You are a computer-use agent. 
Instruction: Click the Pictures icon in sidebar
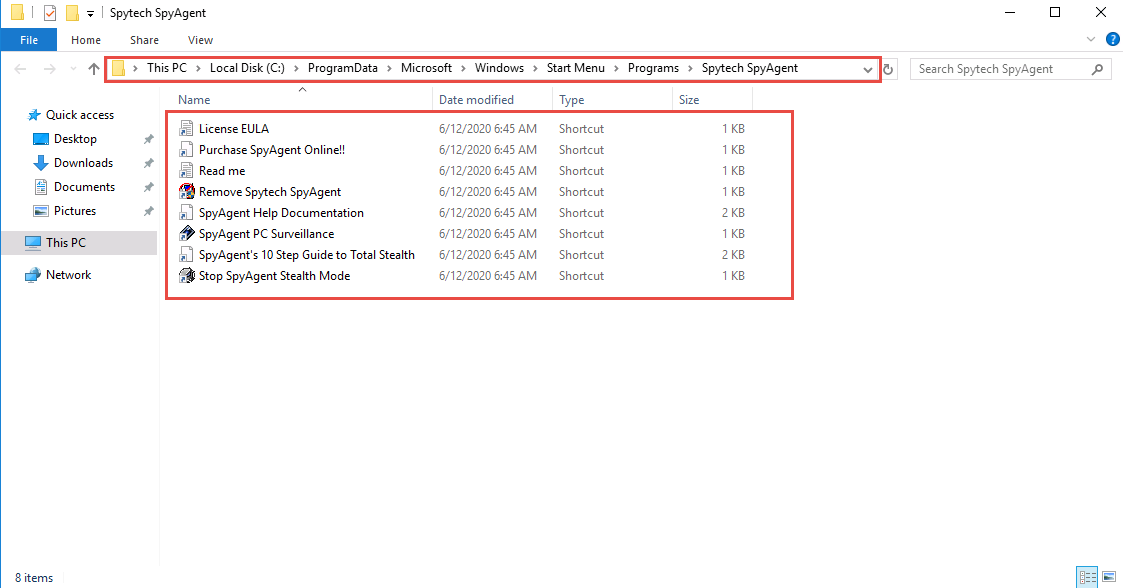pyautogui.click(x=42, y=211)
